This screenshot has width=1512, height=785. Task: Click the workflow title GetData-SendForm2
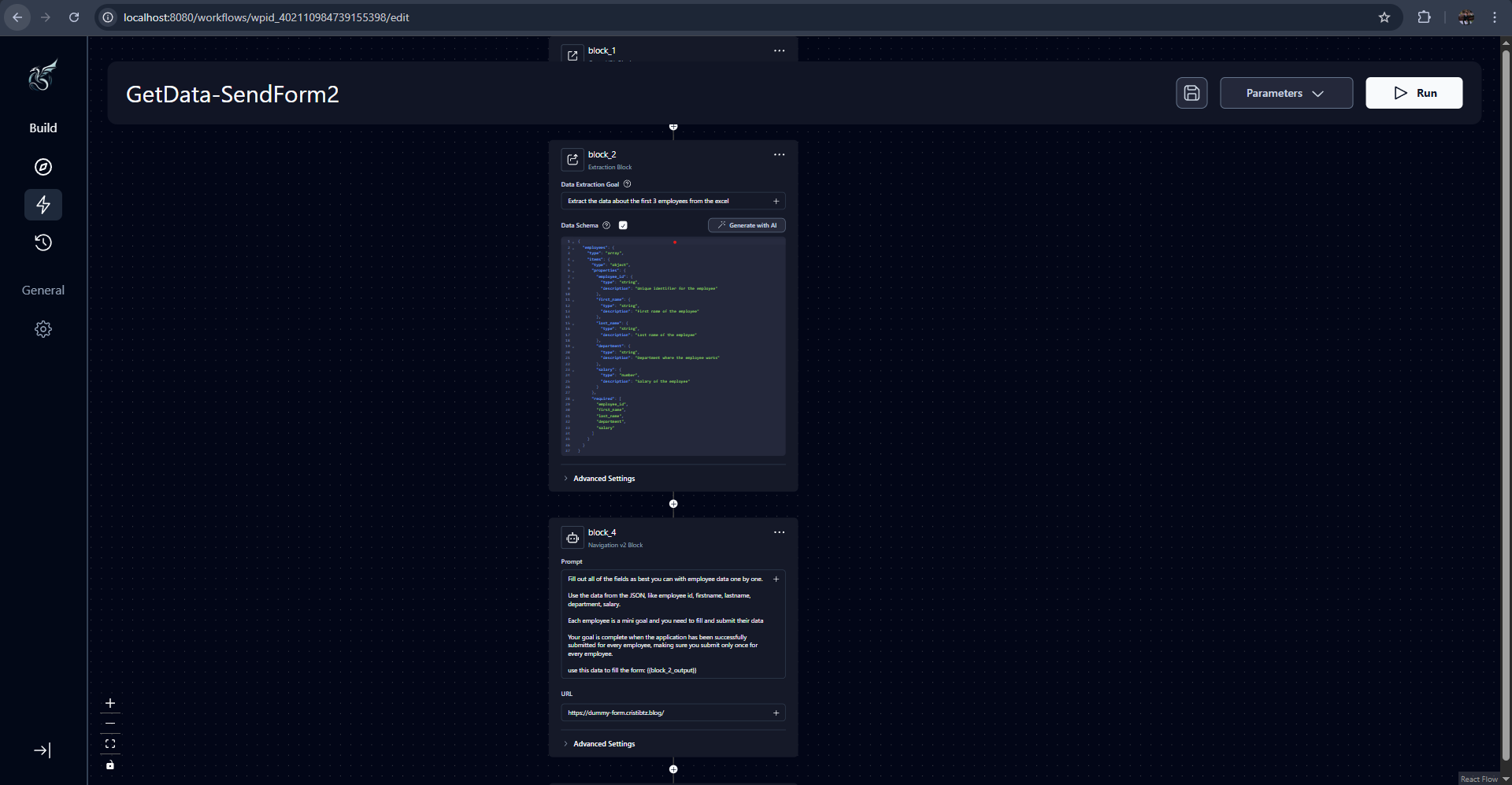[x=232, y=94]
